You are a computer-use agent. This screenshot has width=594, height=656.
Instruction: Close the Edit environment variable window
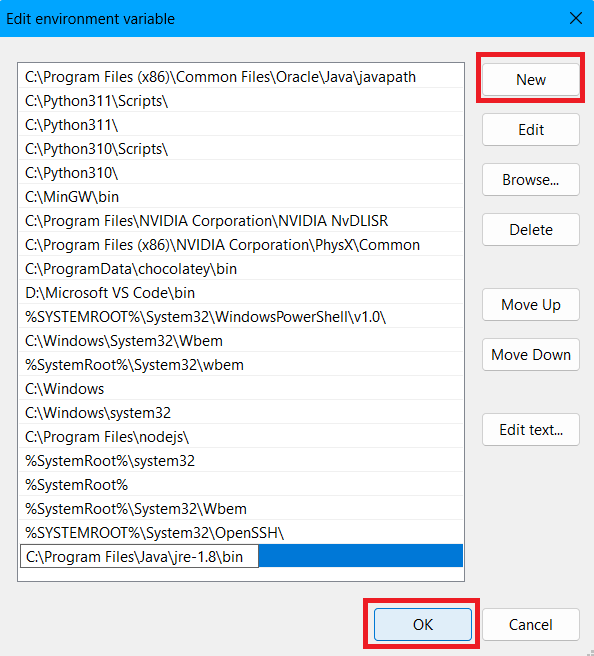[576, 18]
